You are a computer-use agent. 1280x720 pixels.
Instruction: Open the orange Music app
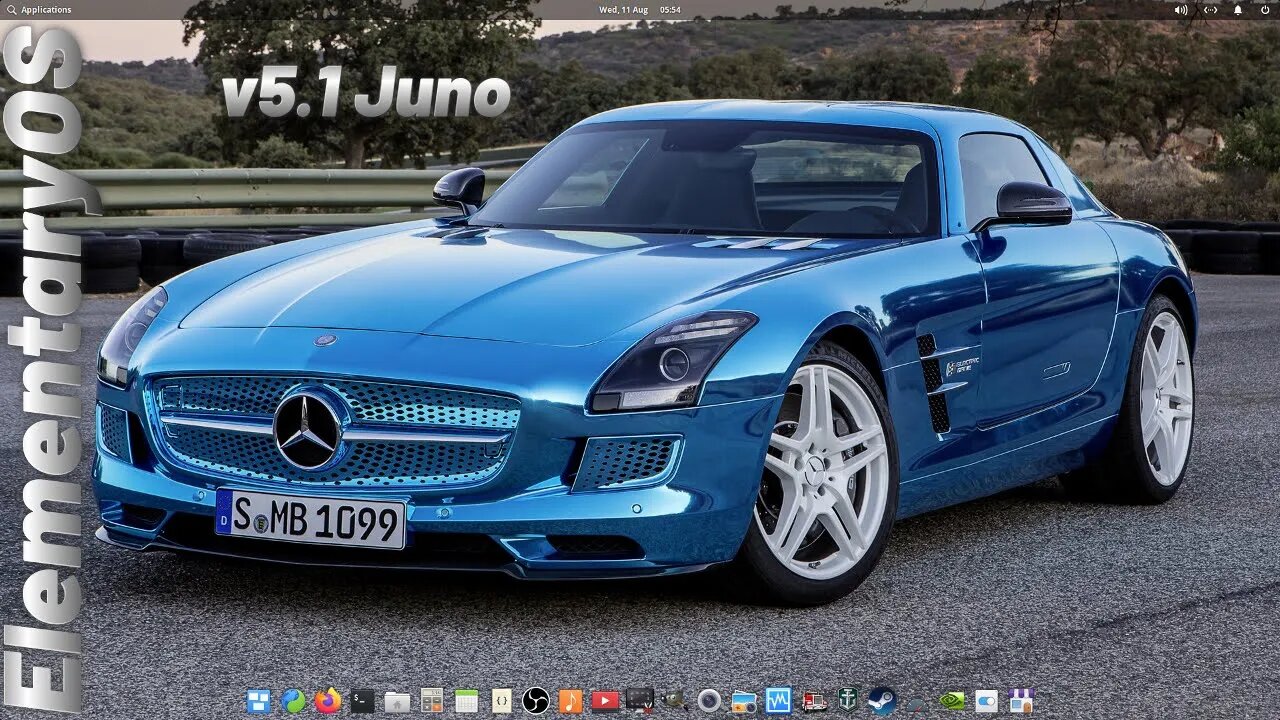[570, 701]
